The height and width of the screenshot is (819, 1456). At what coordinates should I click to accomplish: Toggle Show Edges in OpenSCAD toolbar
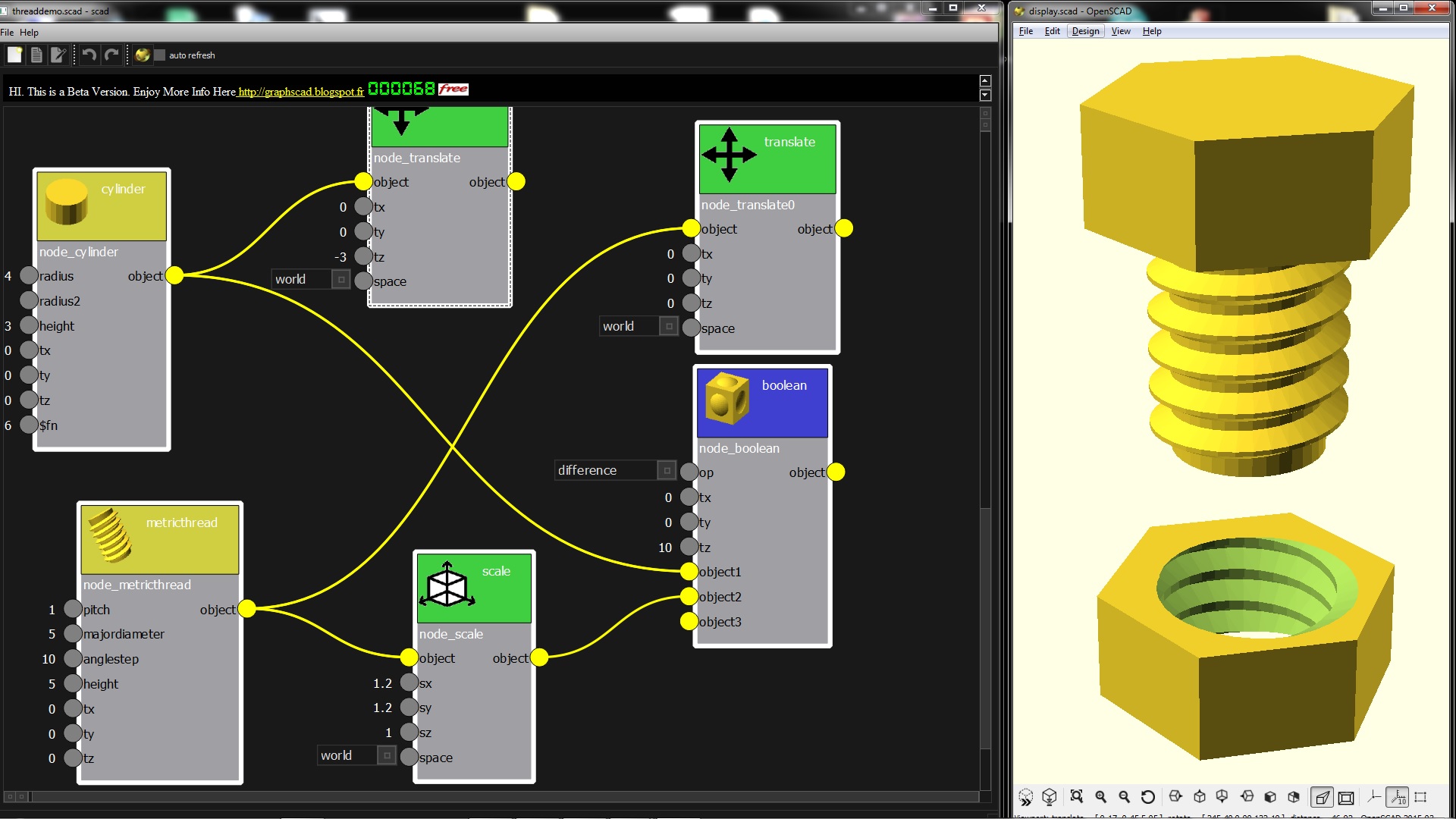pos(1421,796)
